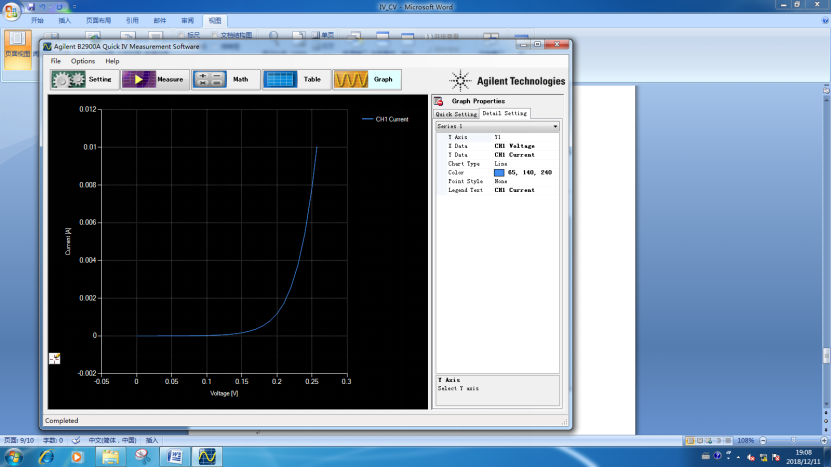Open the Word 插入 ribbon tab
The width and height of the screenshot is (831, 468).
pyautogui.click(x=65, y=21)
